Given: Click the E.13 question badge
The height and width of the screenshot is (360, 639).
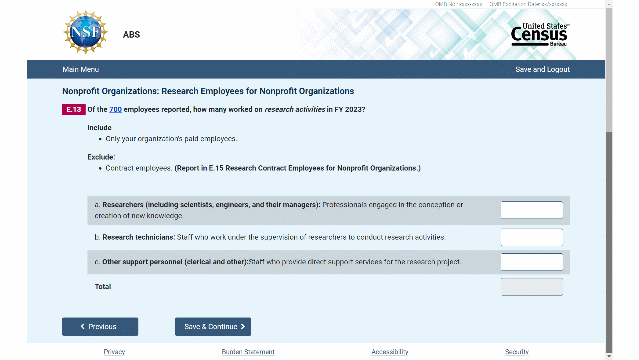Looking at the screenshot, I should point(73,109).
